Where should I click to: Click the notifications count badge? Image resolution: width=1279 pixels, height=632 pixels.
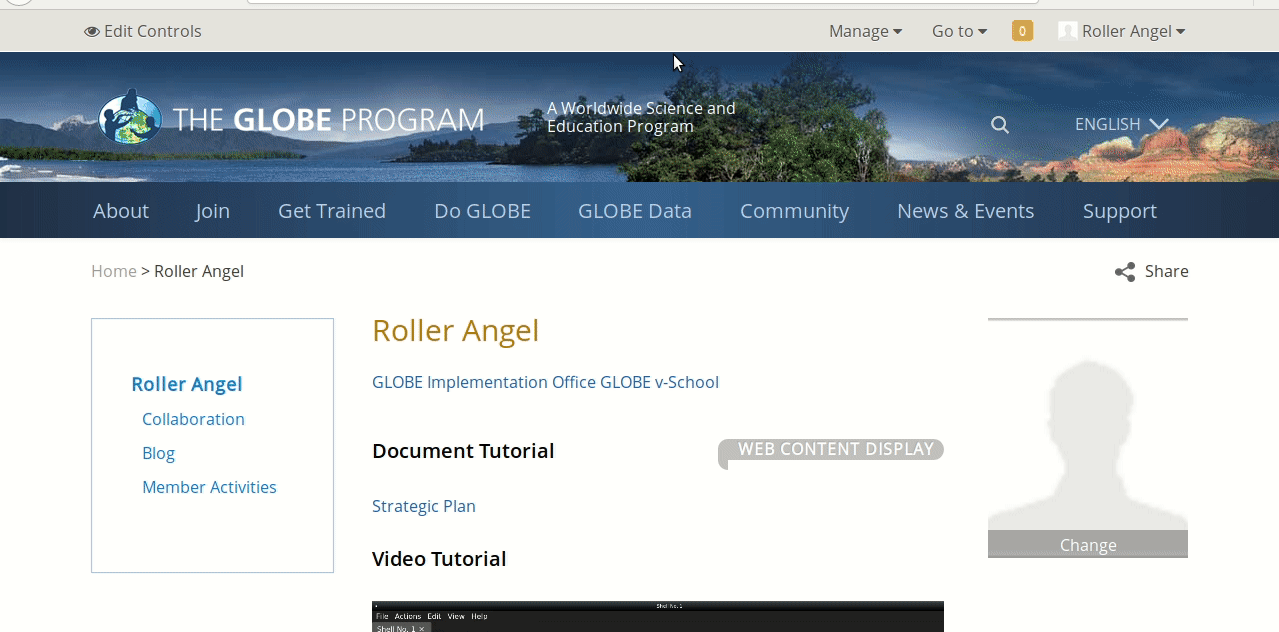tap(1022, 31)
